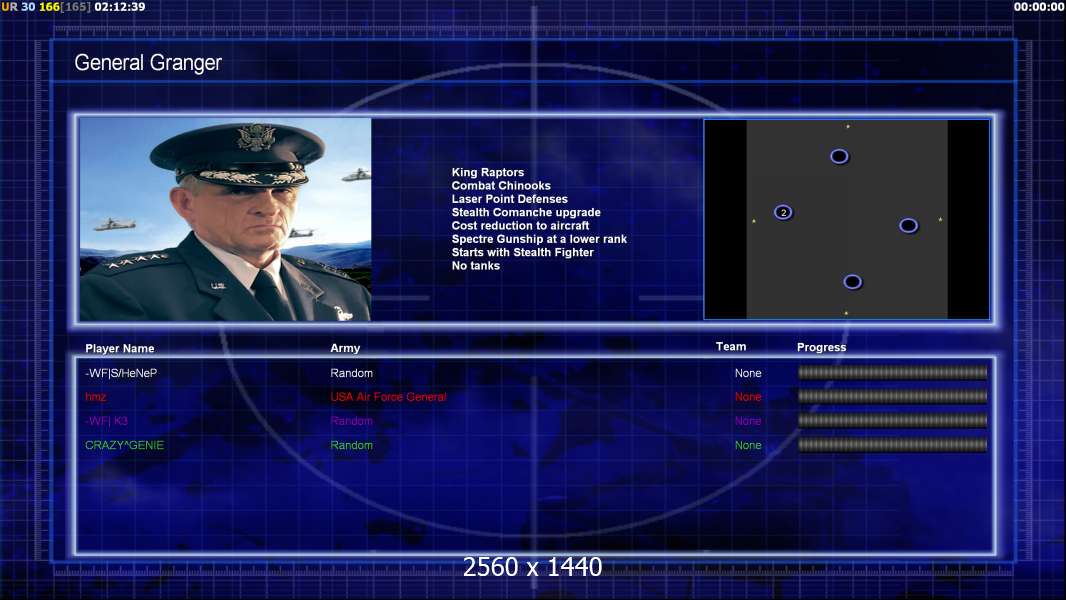This screenshot has height=600, width=1066.
Task: Click the Team column header
Action: click(x=731, y=347)
